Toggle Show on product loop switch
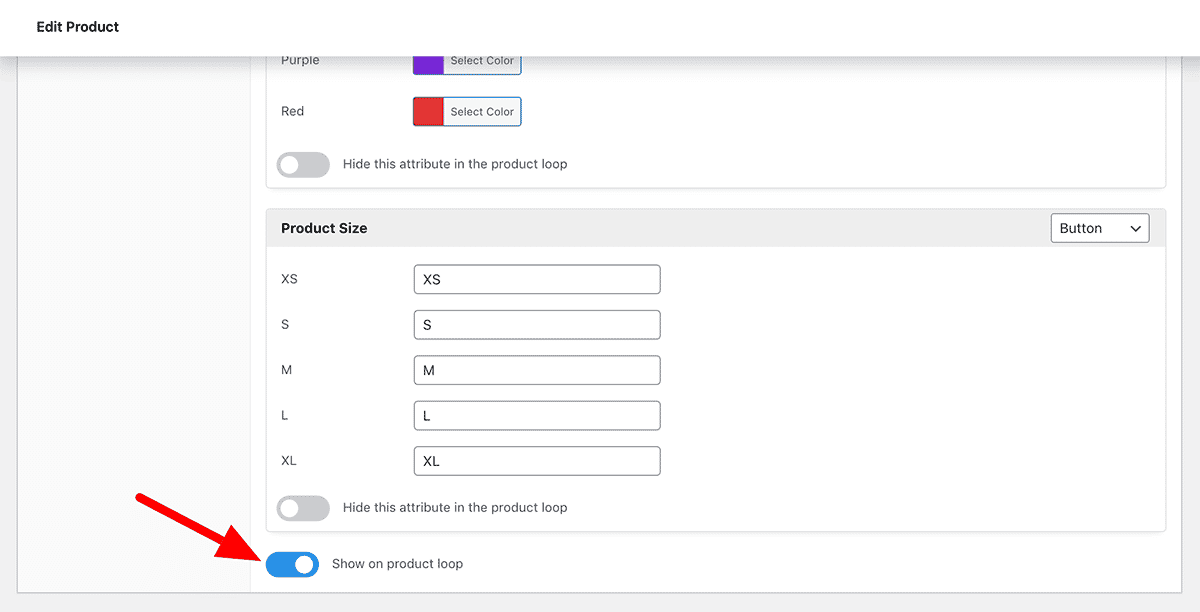 coord(292,564)
